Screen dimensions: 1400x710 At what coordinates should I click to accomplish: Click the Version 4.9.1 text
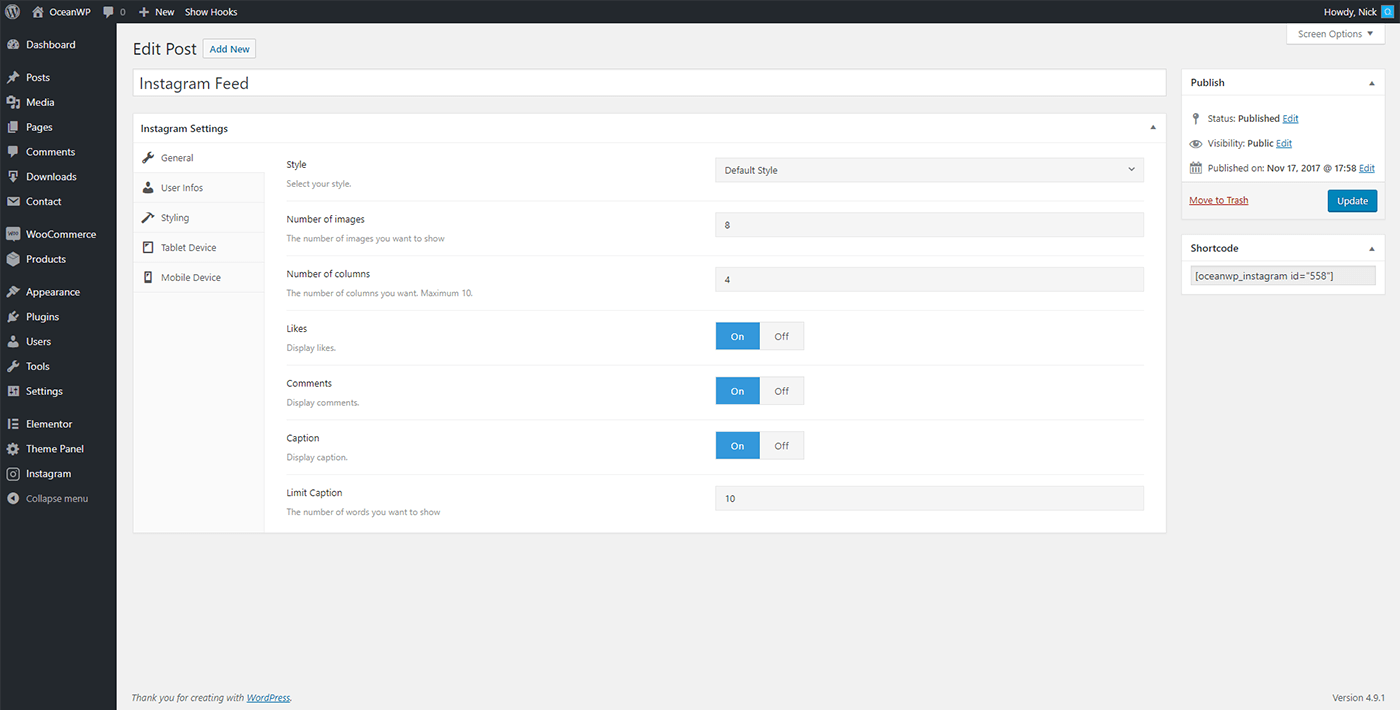pyautogui.click(x=1361, y=698)
